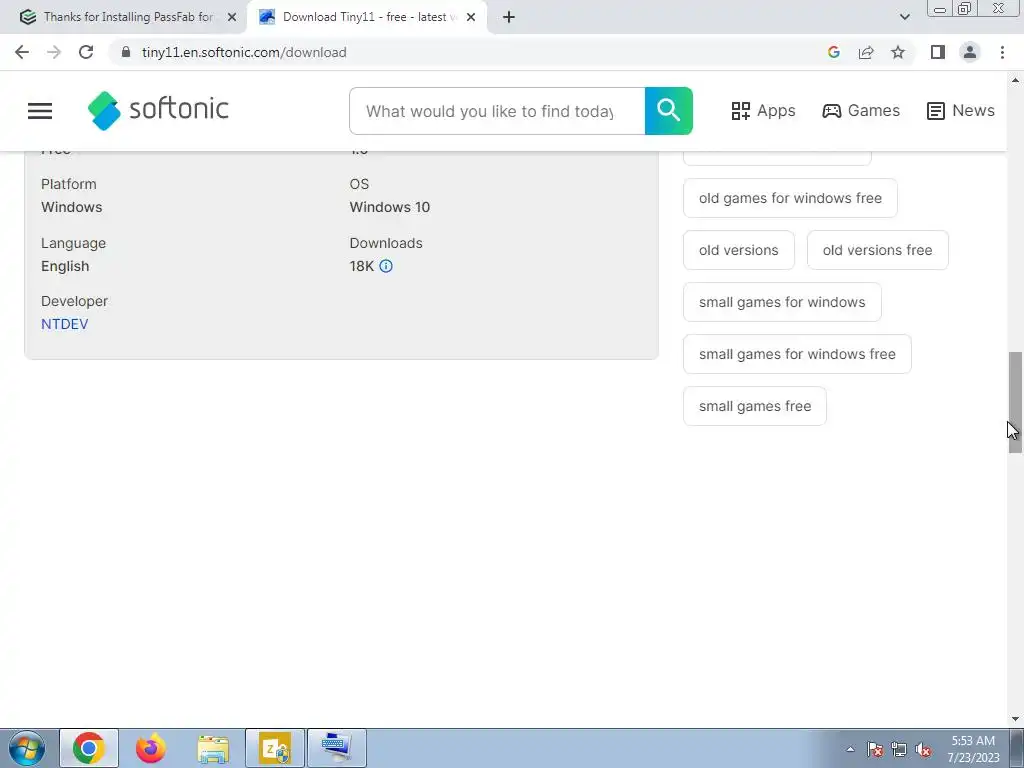The height and width of the screenshot is (768, 1024).
Task: Select 'old games for windows free' tag
Action: 790,198
